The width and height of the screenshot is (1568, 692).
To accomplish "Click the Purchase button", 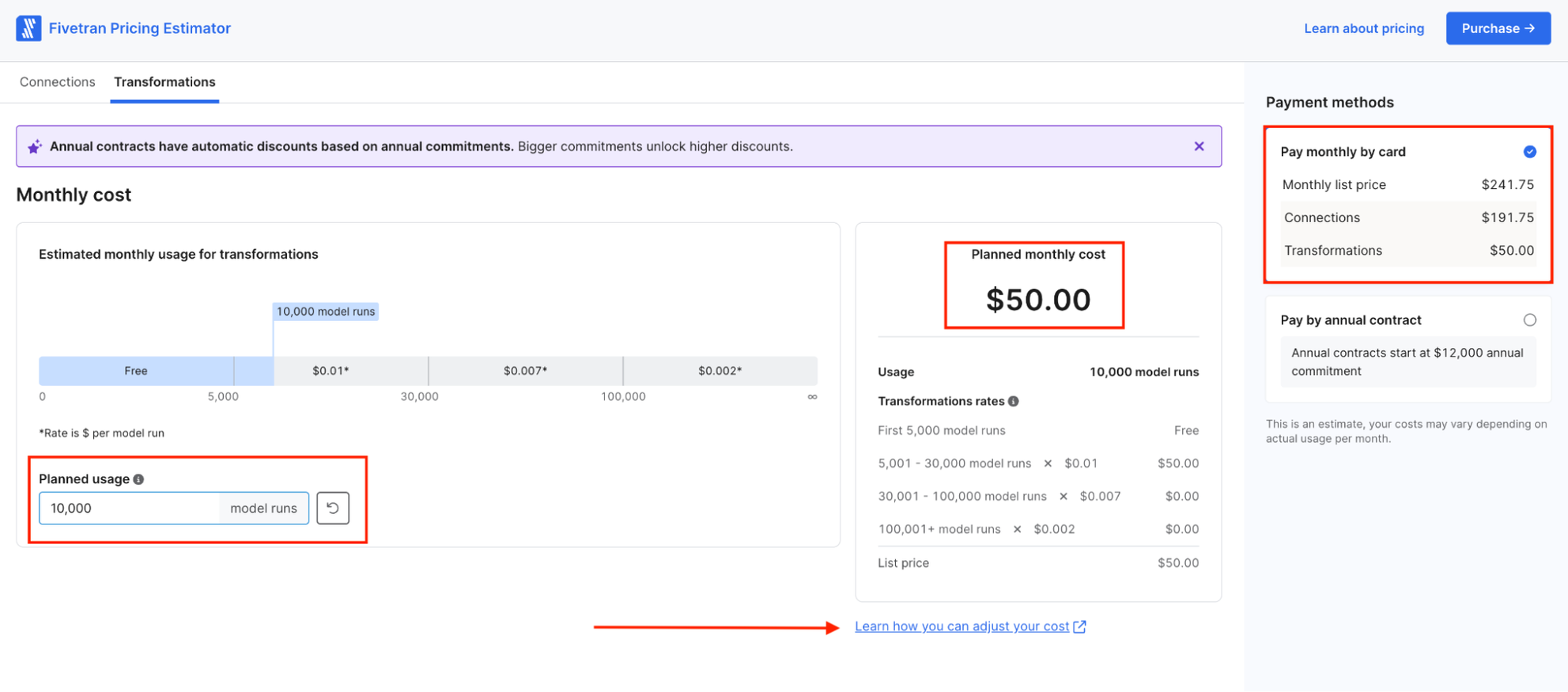I will tap(1498, 28).
